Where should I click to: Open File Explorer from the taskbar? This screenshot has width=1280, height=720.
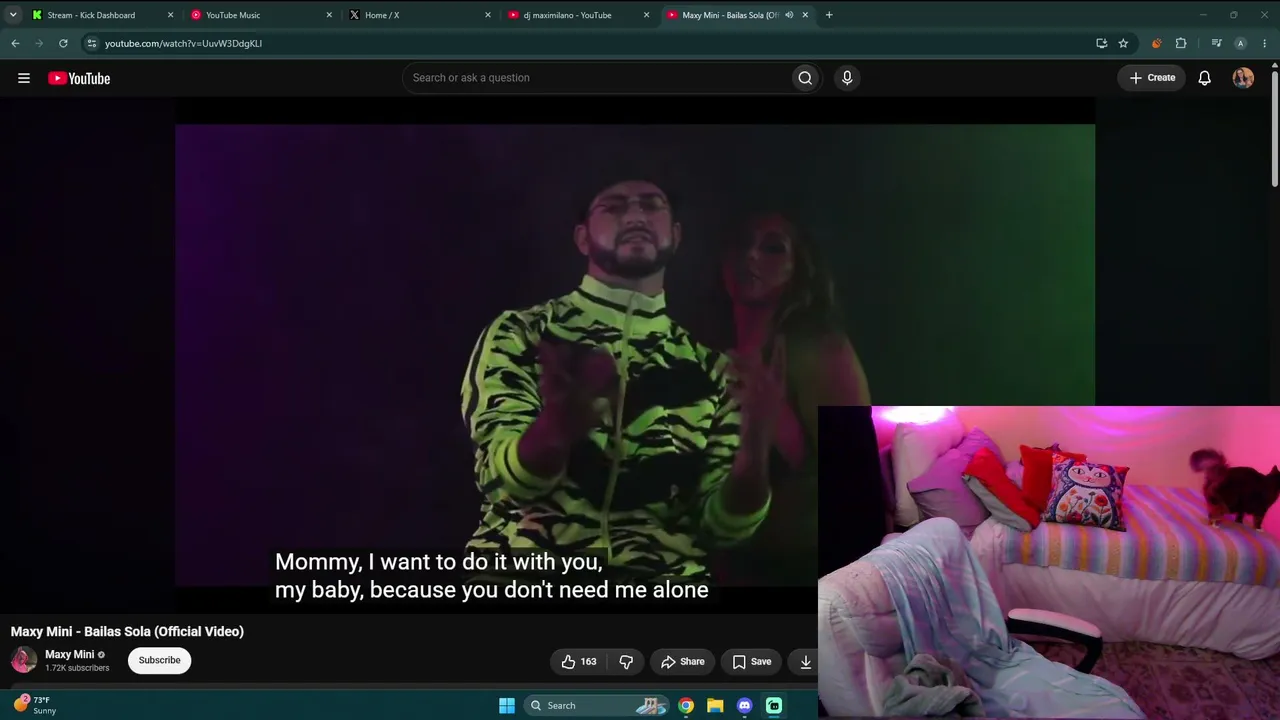click(x=715, y=705)
